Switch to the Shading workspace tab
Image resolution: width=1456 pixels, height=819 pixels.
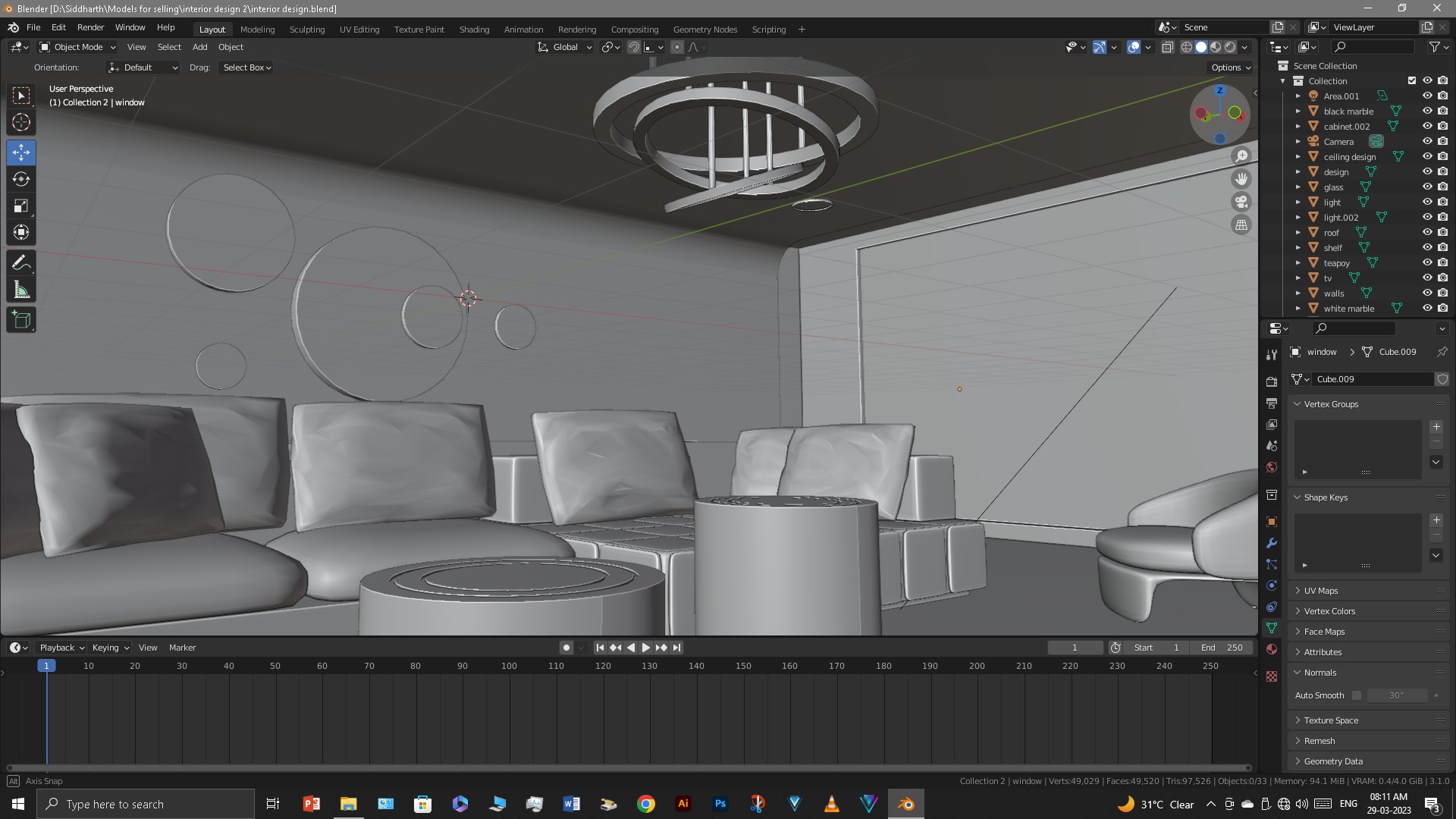click(474, 30)
